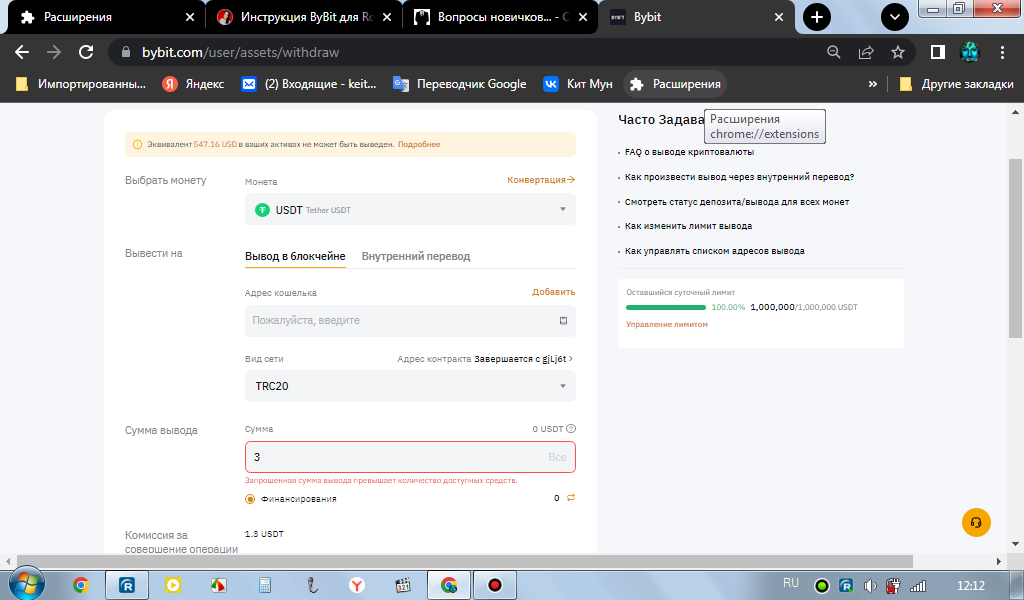Click the daily limit green progress bar

pos(665,308)
